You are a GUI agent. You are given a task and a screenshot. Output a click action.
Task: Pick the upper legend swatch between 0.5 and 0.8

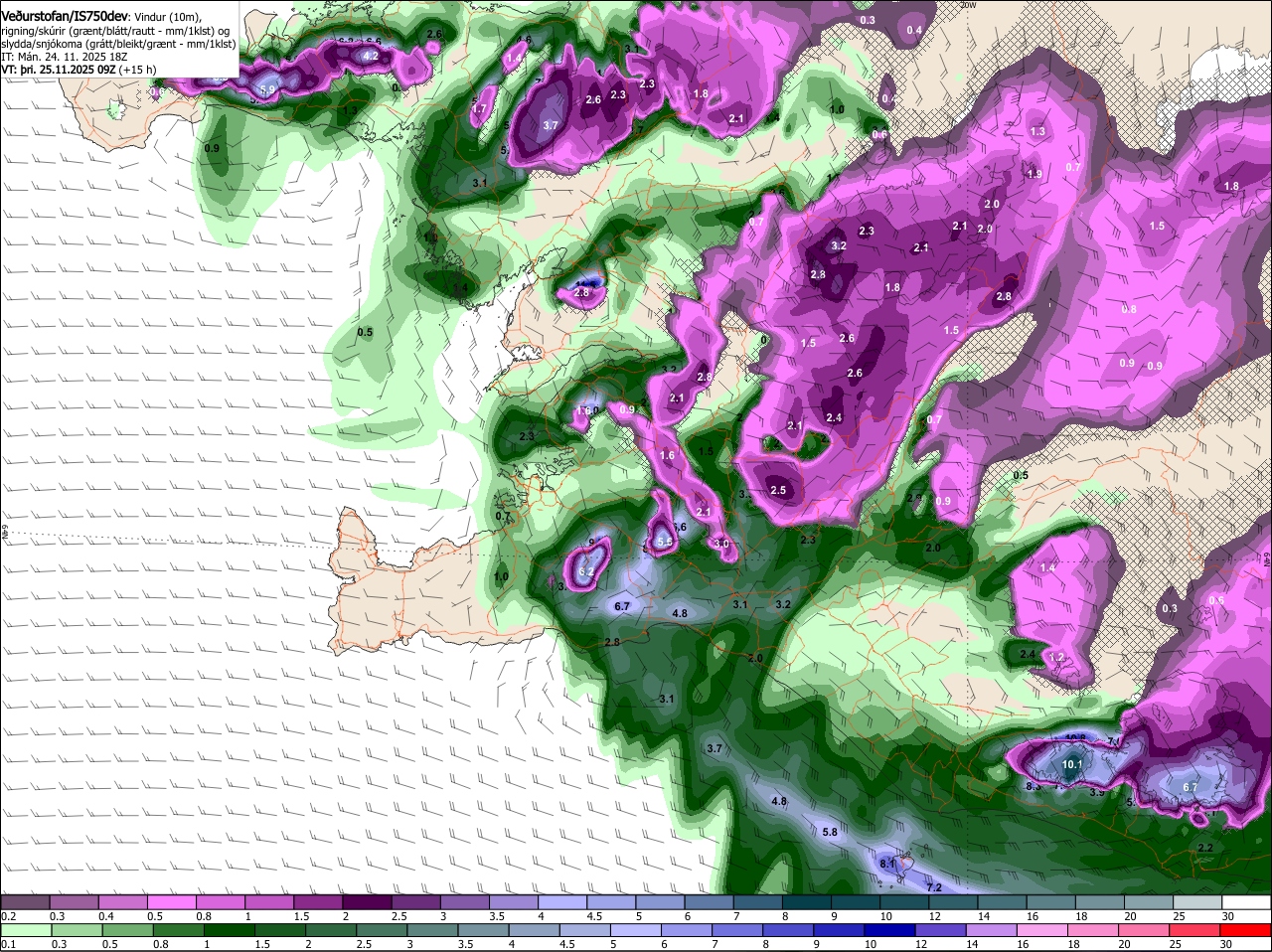click(173, 902)
